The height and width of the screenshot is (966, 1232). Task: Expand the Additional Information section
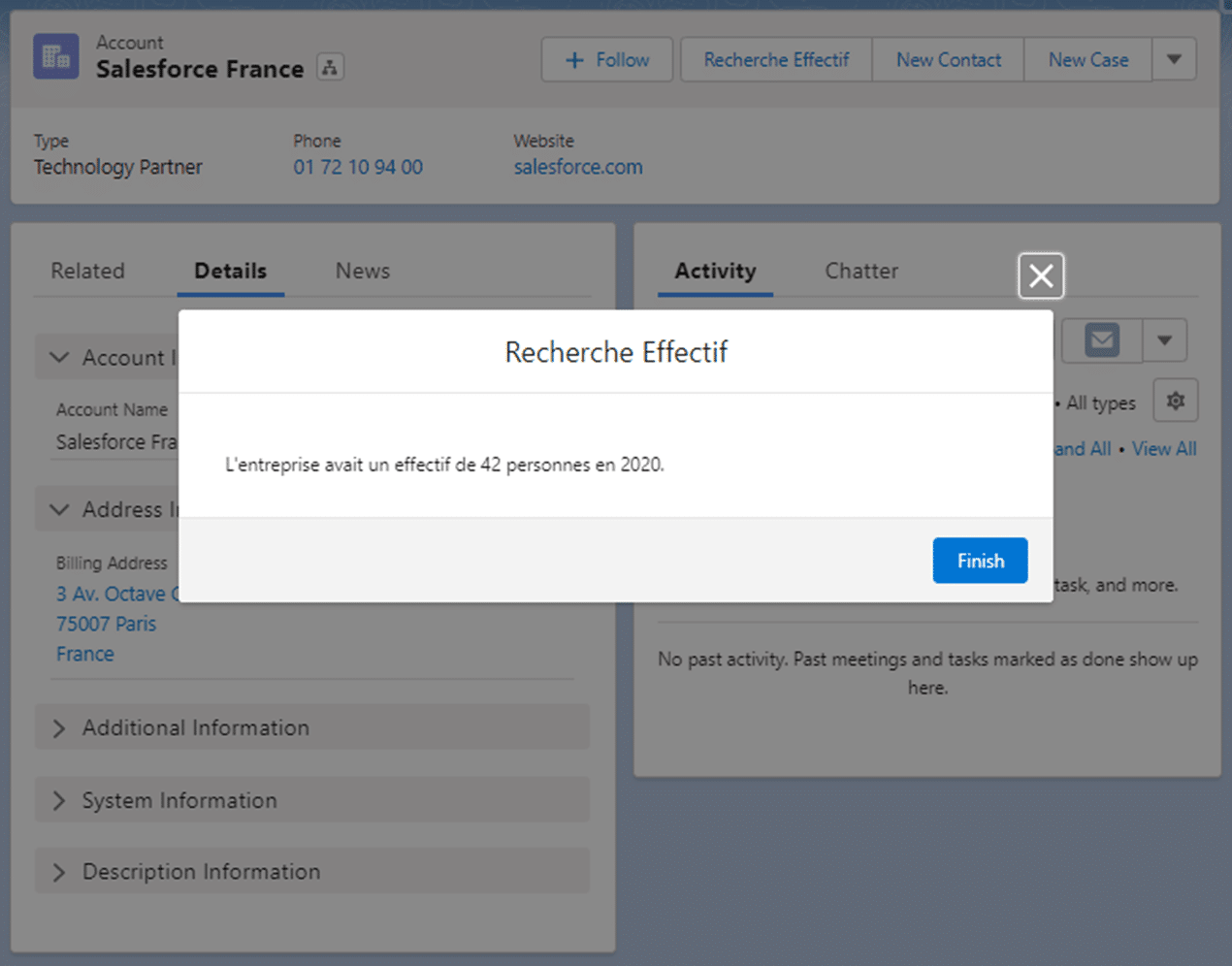point(312,727)
